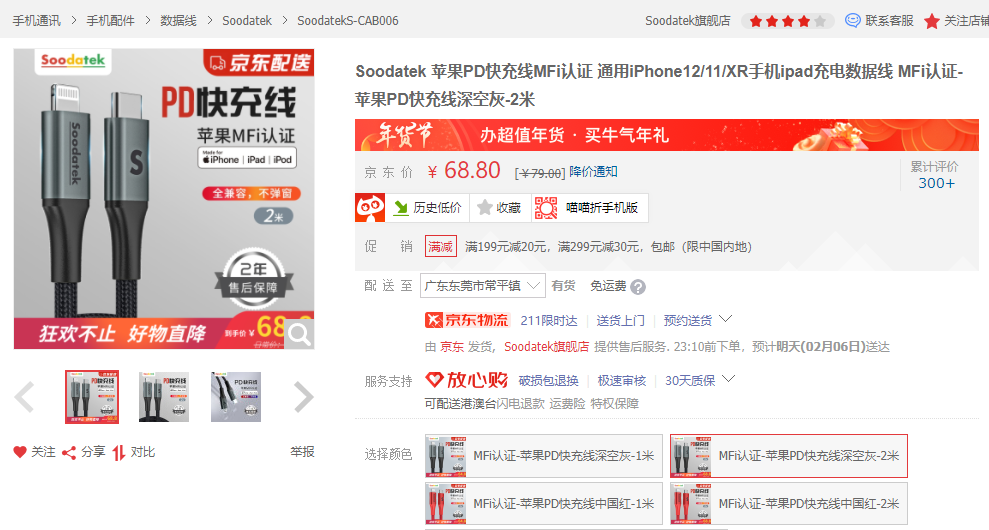Select the first product thumbnail
This screenshot has width=989, height=530.
pos(92,397)
